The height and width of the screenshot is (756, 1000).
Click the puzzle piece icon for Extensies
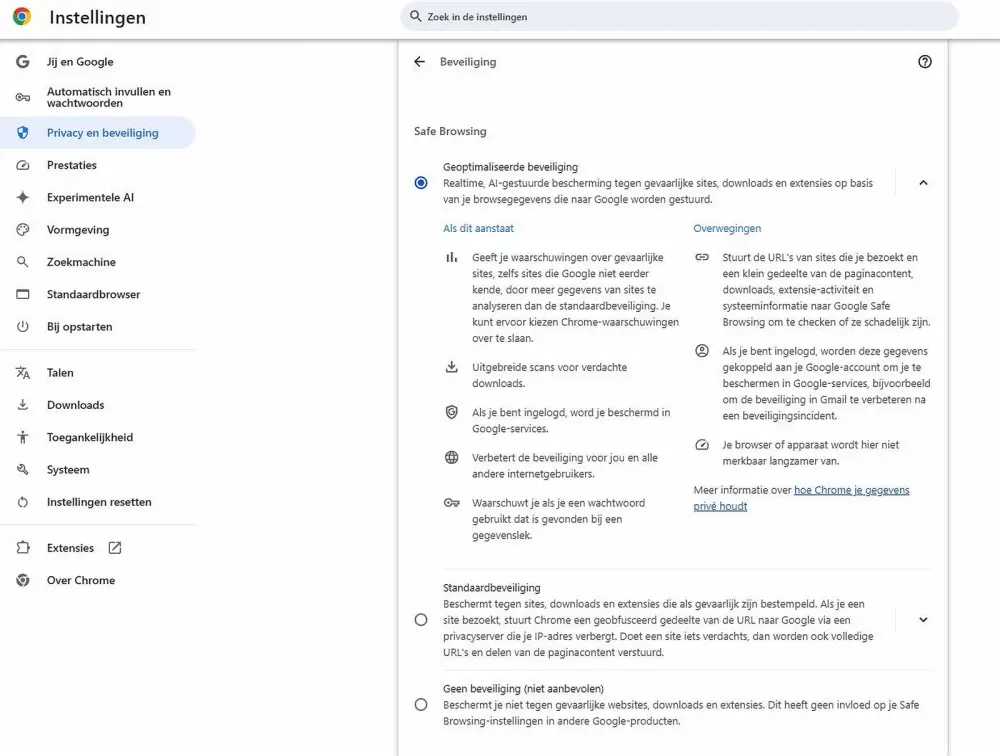pyautogui.click(x=23, y=547)
